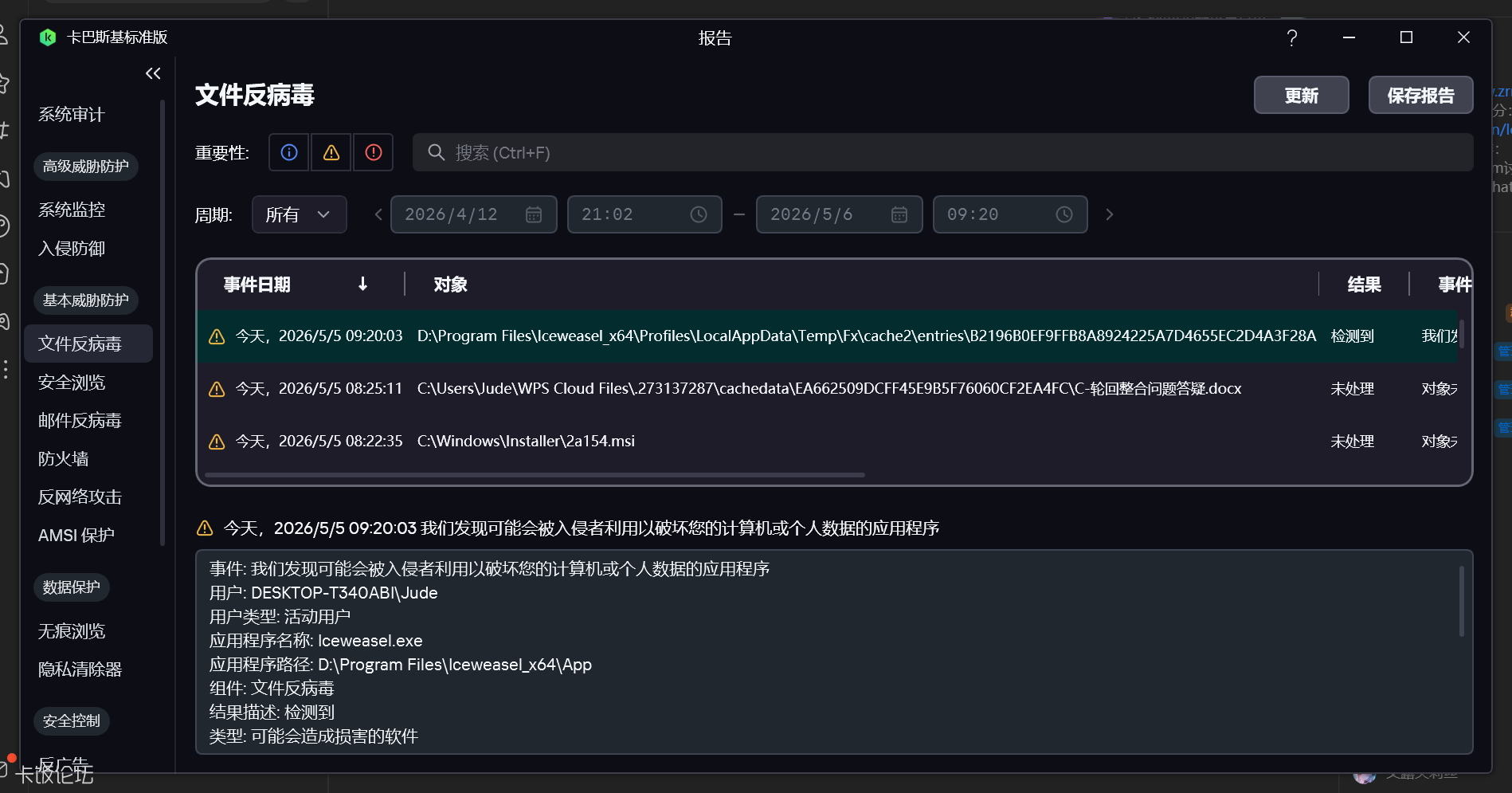Select the 08:22:35 2a154.msi event row

[828, 442]
